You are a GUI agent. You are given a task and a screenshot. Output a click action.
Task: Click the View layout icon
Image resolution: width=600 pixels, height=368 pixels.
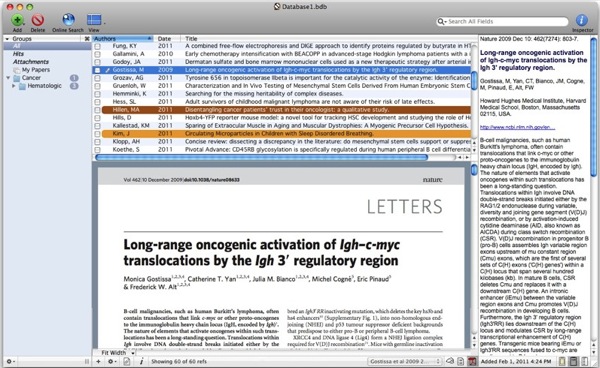pos(94,20)
